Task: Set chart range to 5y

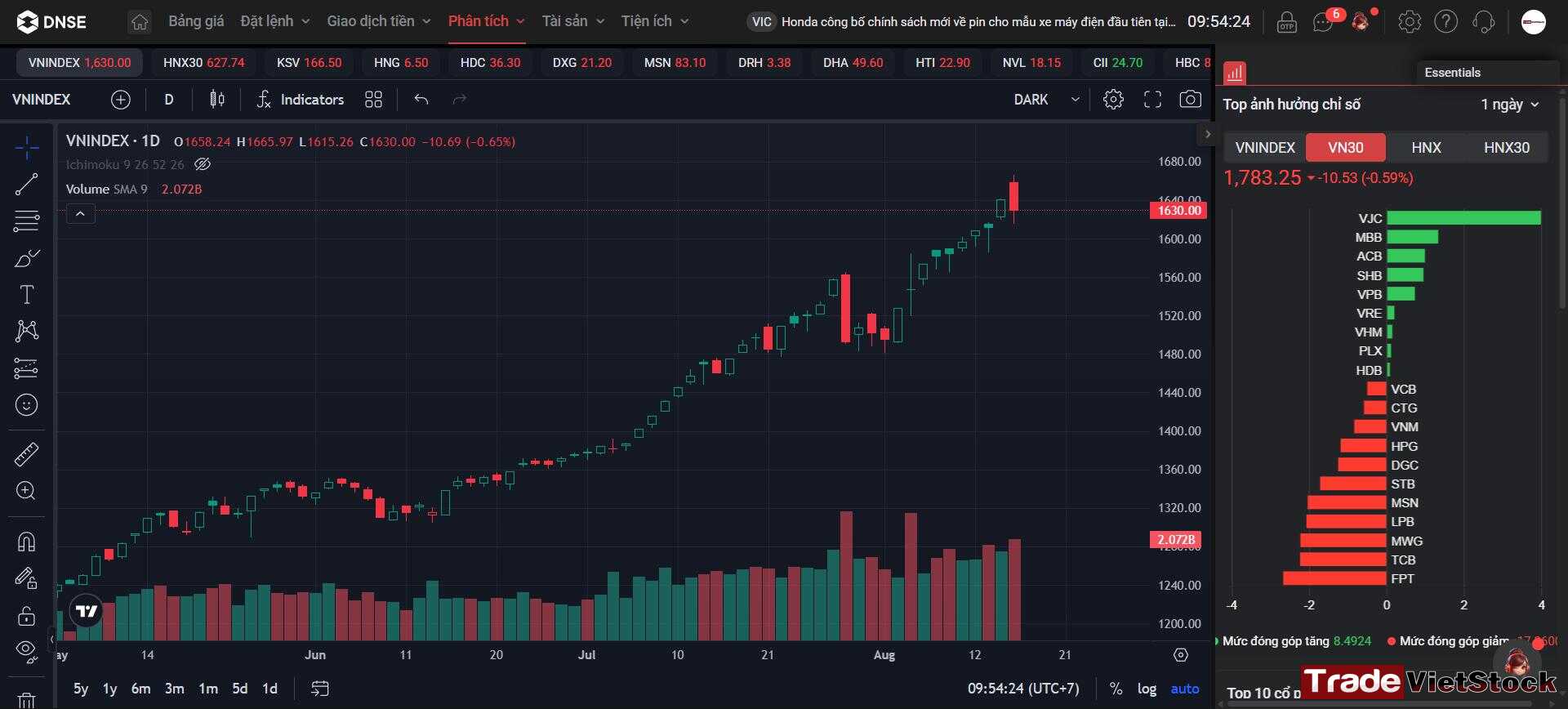Action: [81, 689]
